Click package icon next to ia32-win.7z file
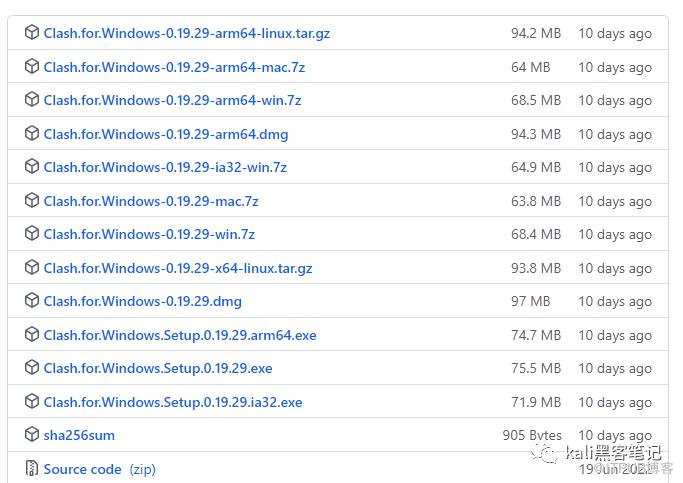The image size is (683, 483). 32,166
